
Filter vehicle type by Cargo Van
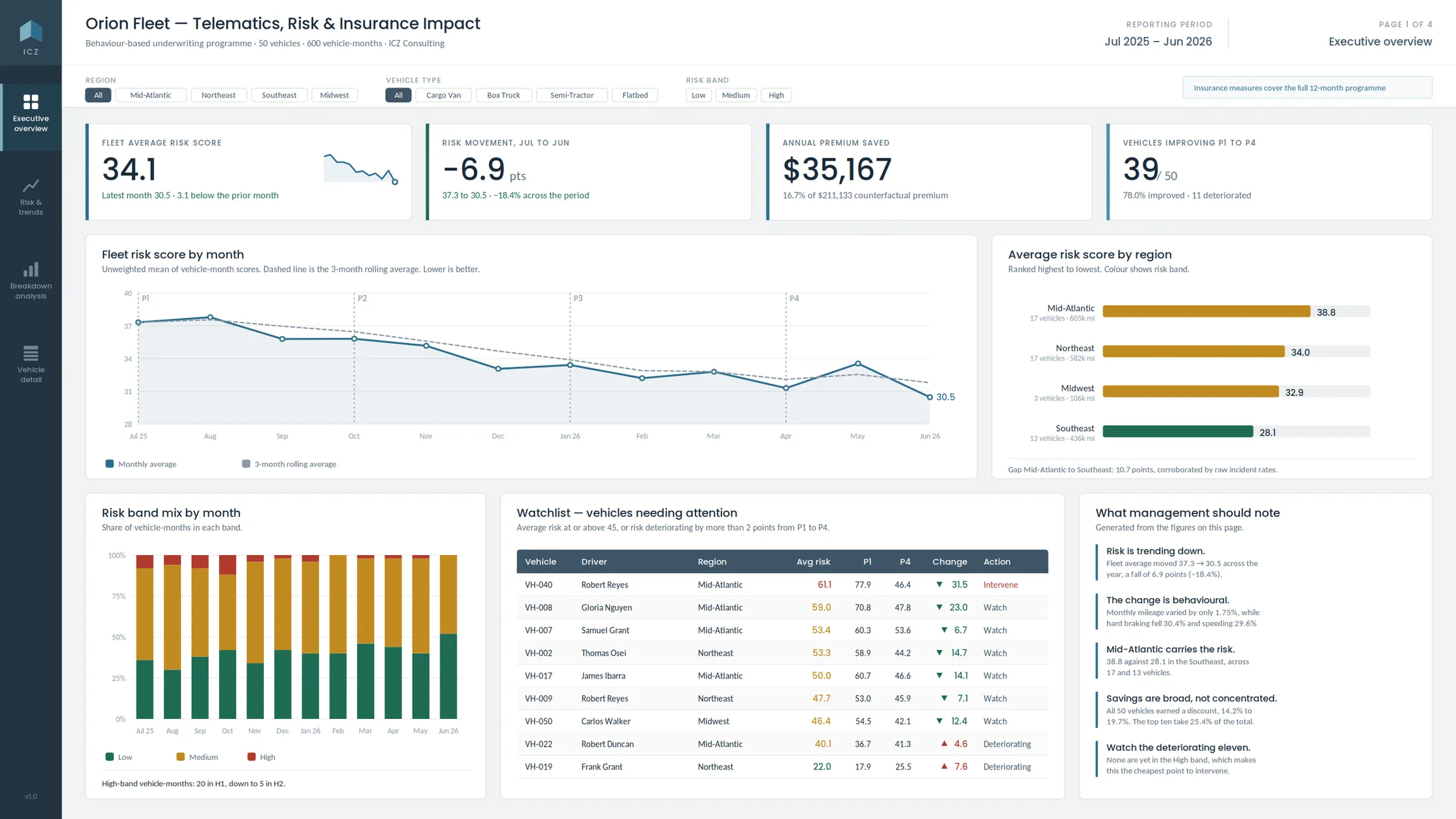[x=443, y=95]
